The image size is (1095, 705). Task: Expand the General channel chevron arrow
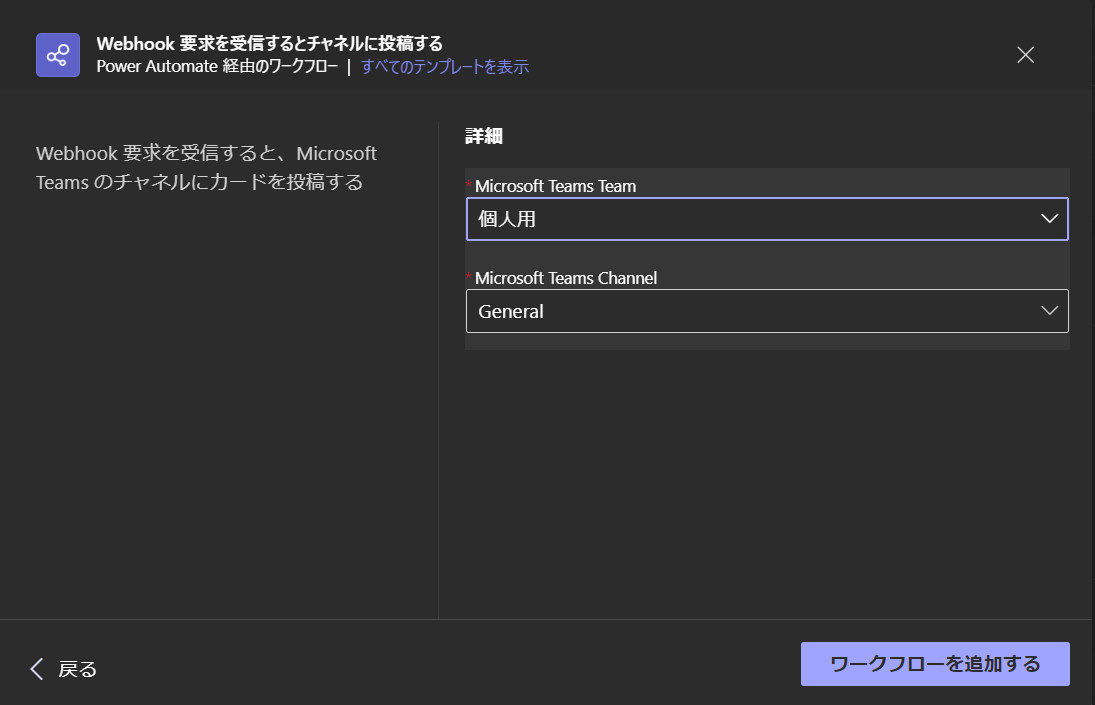coord(1049,311)
